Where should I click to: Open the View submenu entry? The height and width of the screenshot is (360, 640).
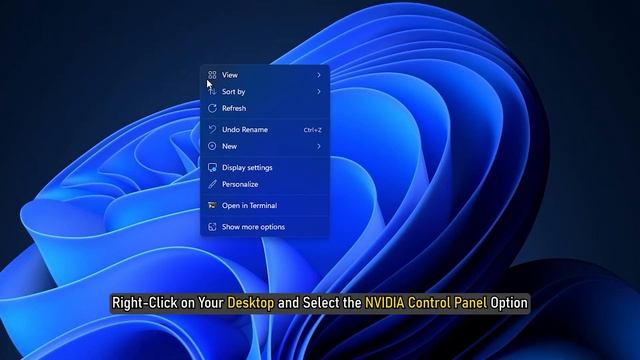[x=264, y=75]
